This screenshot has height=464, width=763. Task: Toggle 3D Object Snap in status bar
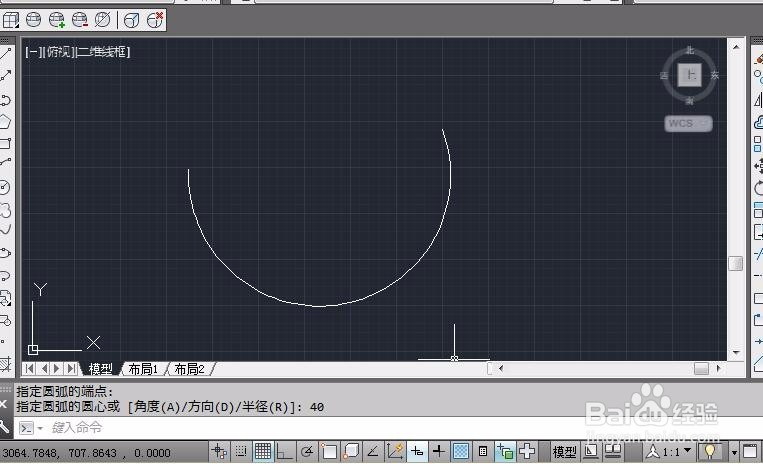pyautogui.click(x=351, y=452)
